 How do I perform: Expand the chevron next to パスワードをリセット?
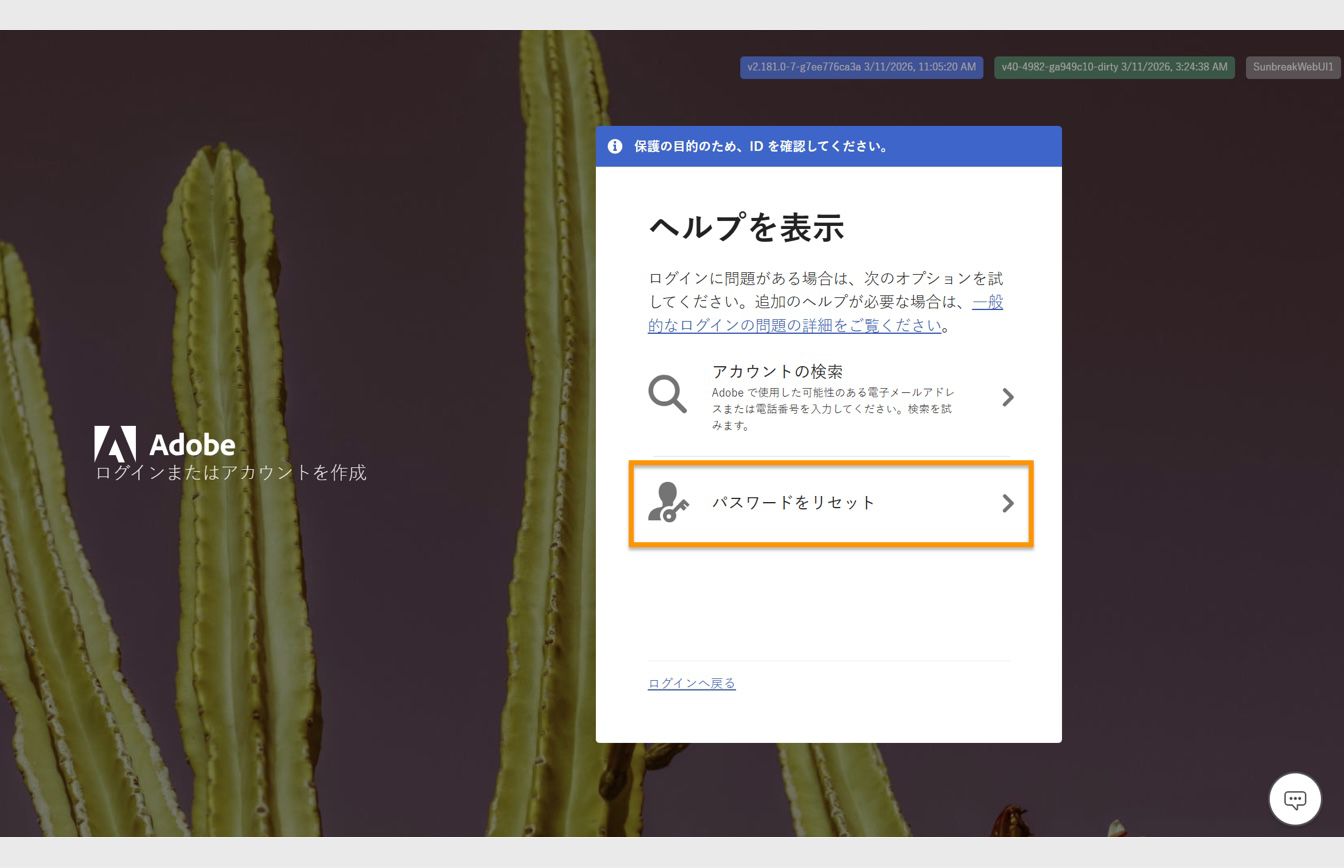[1008, 503]
